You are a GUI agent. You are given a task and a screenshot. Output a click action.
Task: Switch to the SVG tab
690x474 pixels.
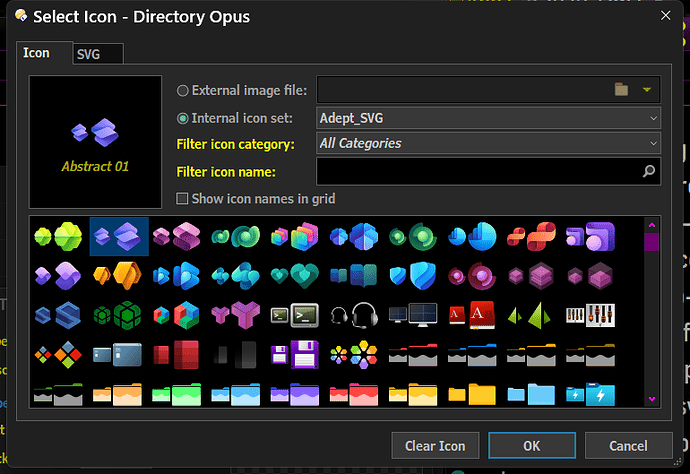(x=98, y=54)
